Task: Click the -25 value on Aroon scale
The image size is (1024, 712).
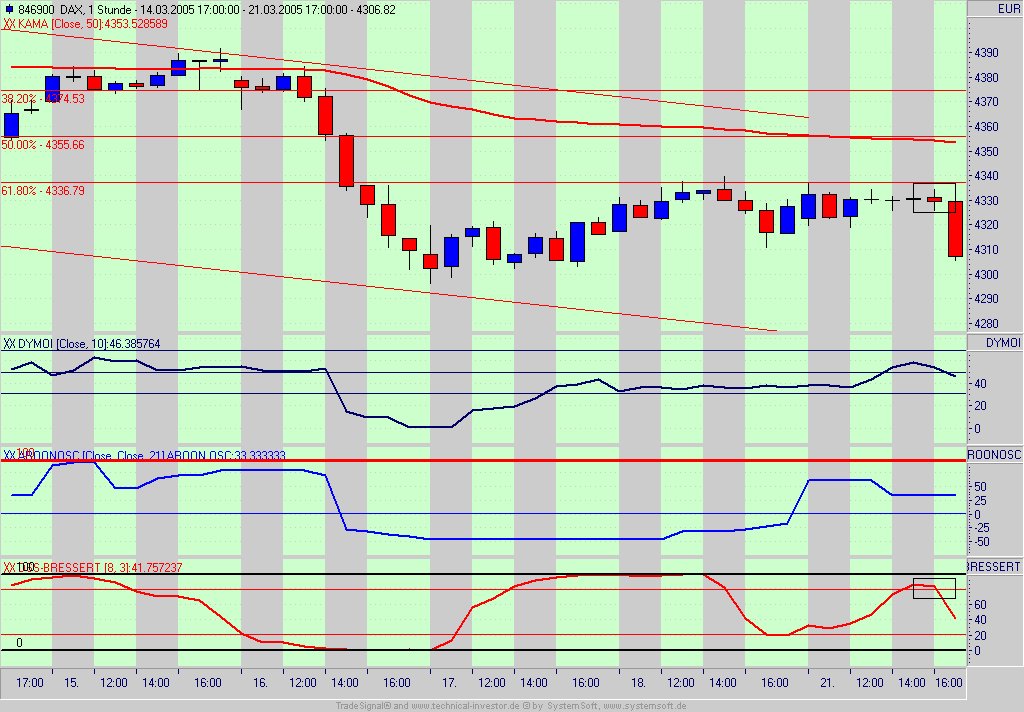Action: [x=982, y=528]
